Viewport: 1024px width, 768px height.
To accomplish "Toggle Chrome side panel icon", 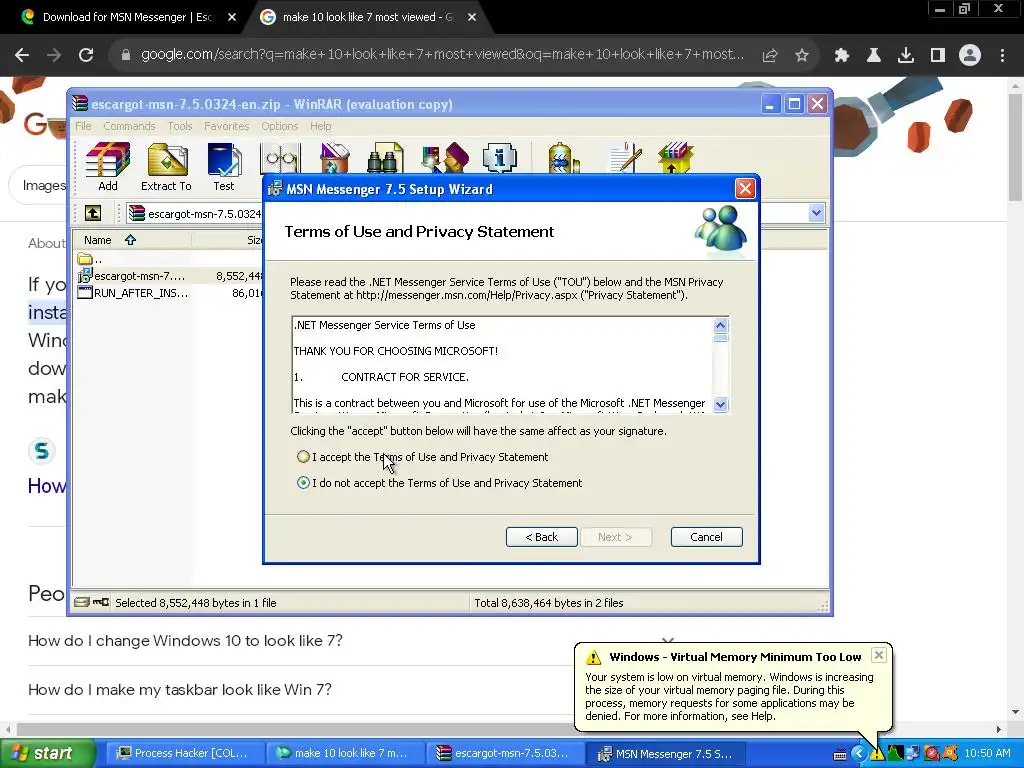I will (938, 56).
